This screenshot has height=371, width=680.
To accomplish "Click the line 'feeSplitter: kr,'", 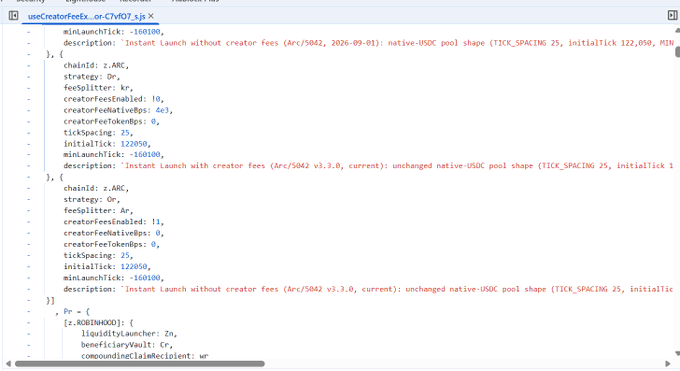I will [x=98, y=88].
